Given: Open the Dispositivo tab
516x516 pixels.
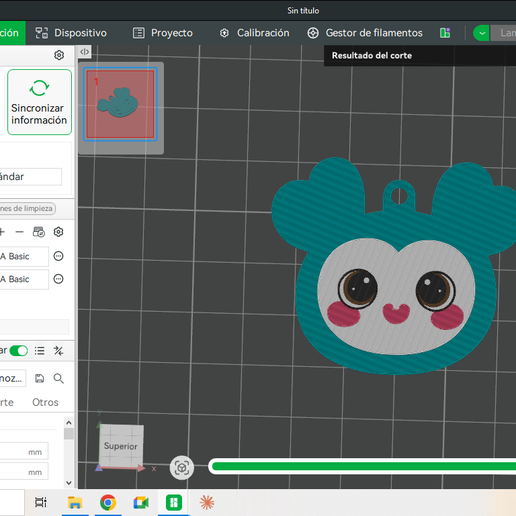Looking at the screenshot, I should (x=71, y=33).
